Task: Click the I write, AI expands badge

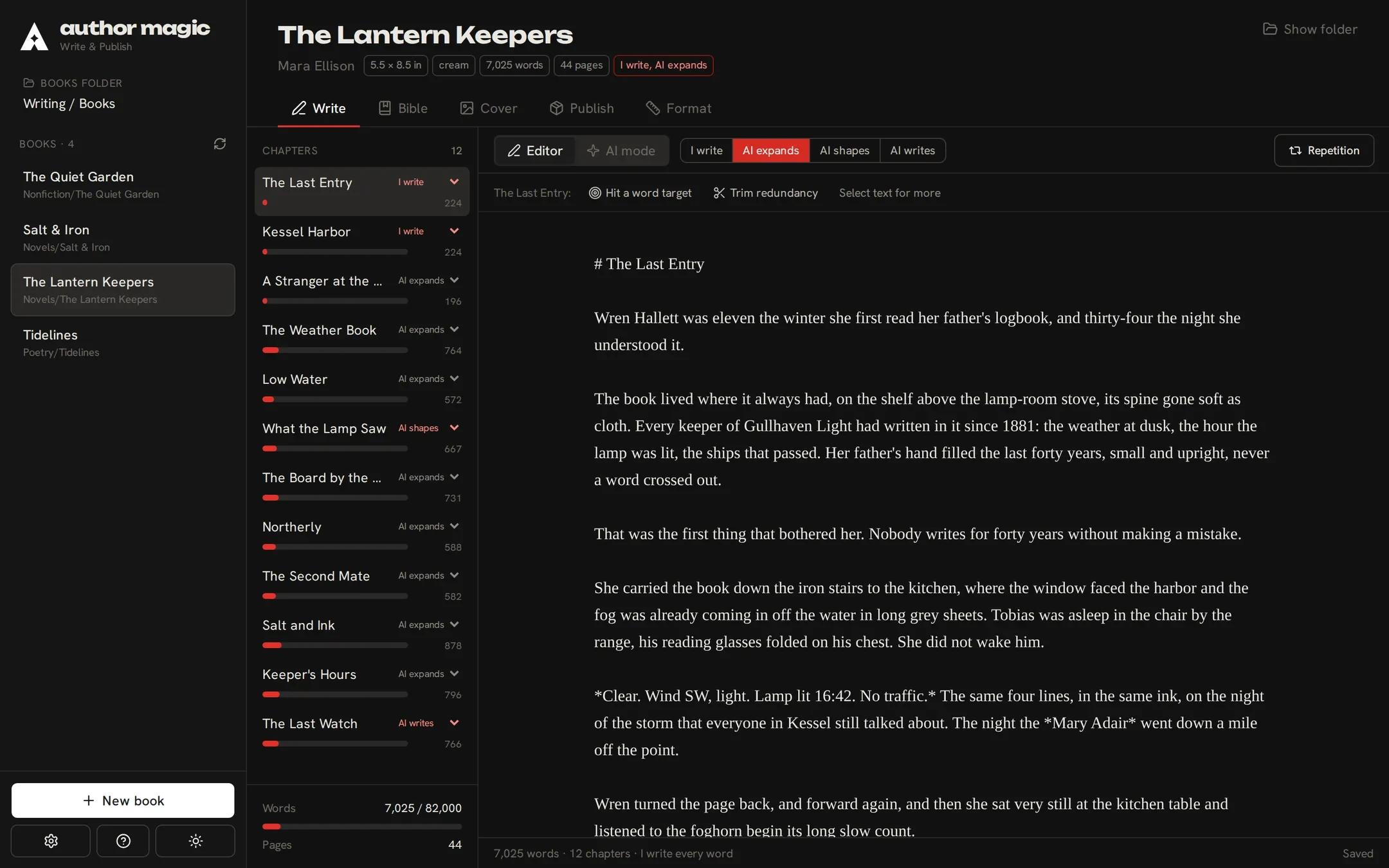Action: tap(663, 65)
